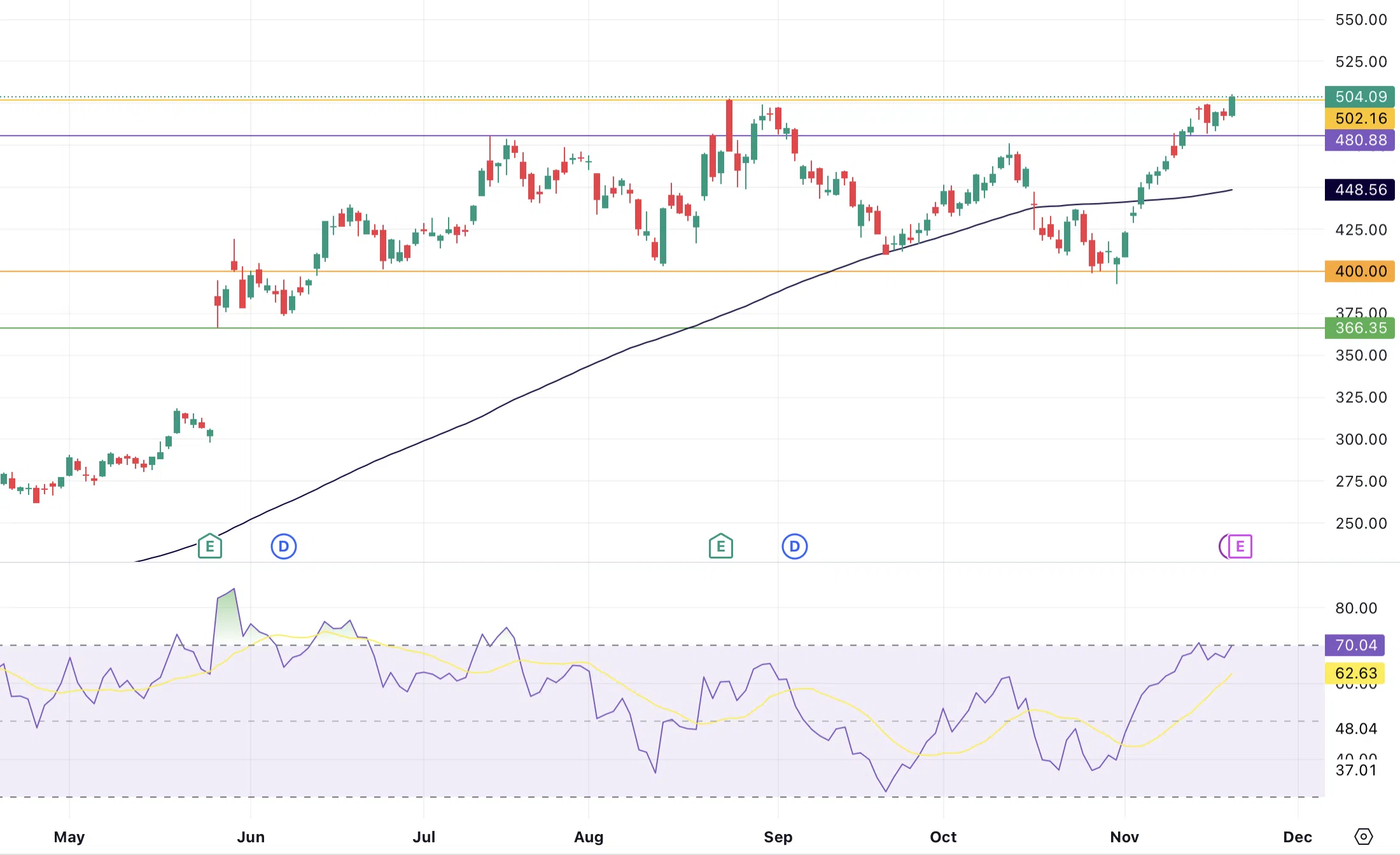Click the Nov label on time axis
This screenshot has width=1400, height=855.
(x=1124, y=837)
